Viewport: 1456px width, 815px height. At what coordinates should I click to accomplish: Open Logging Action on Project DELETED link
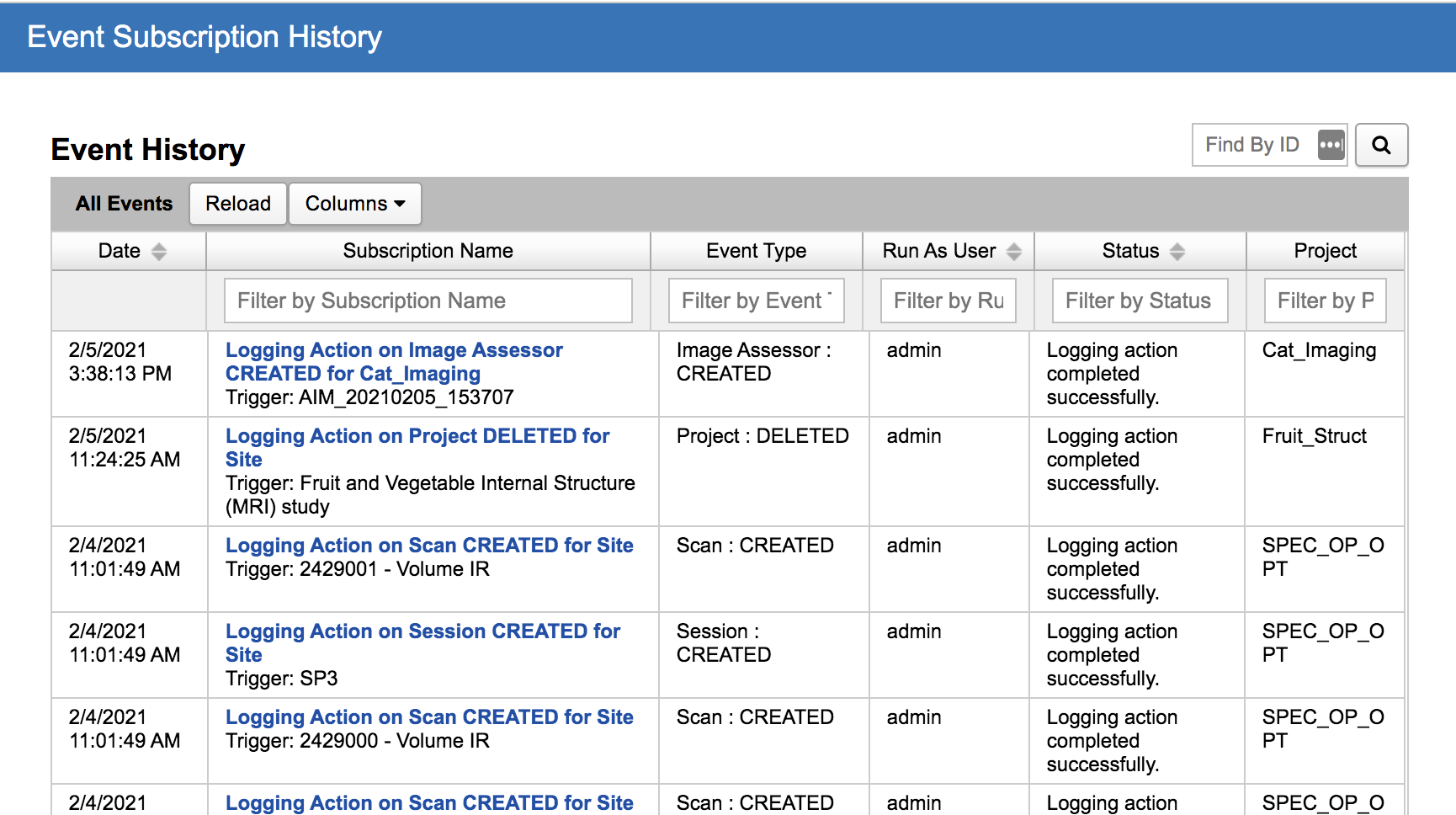coord(417,436)
